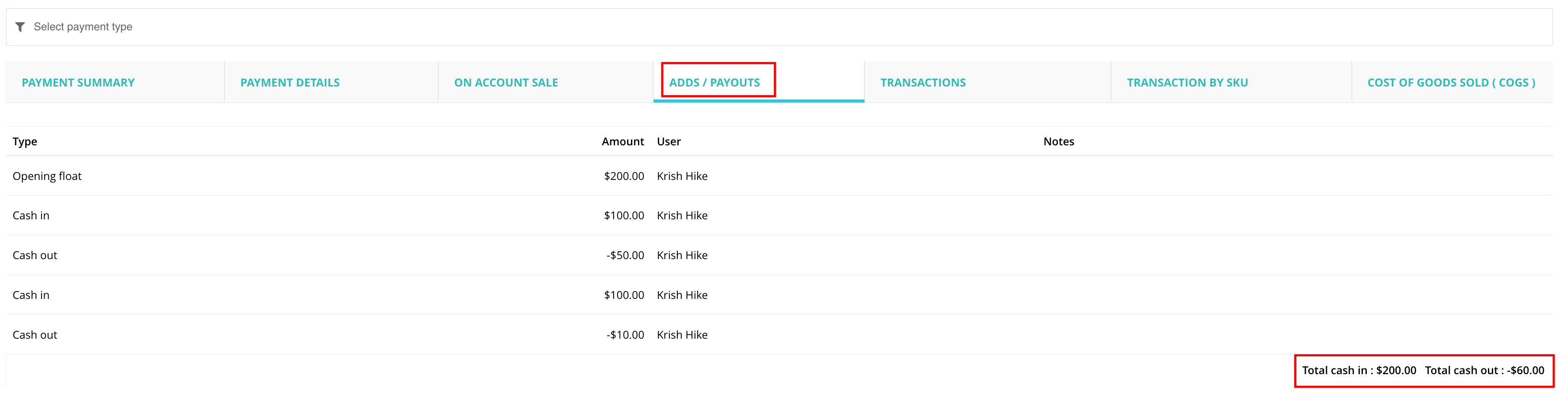Open the Payment Details tab
Viewport: 1568px width, 404px height.
click(290, 82)
